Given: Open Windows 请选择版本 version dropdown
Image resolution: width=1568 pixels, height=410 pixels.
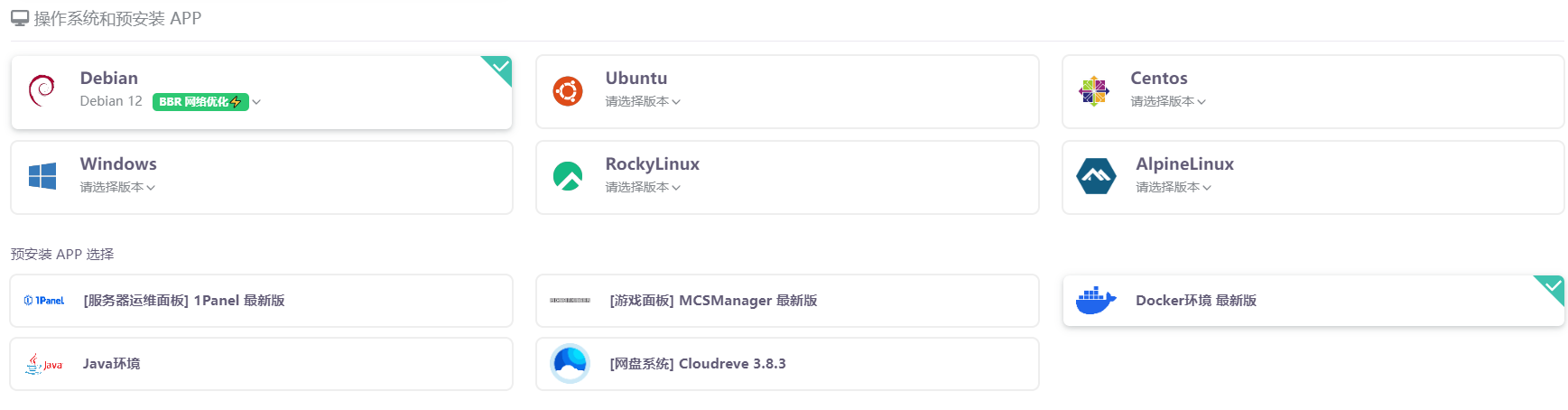Looking at the screenshot, I should tap(117, 188).
